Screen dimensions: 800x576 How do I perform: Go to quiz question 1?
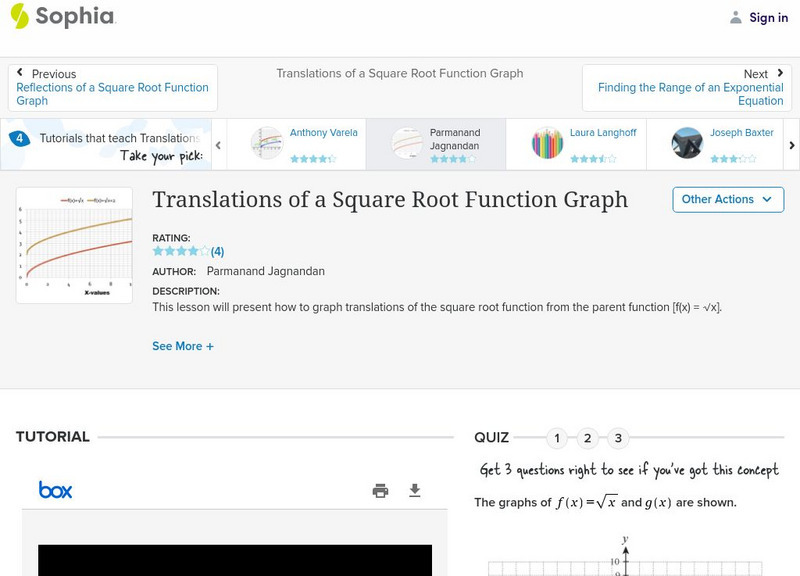click(x=557, y=438)
